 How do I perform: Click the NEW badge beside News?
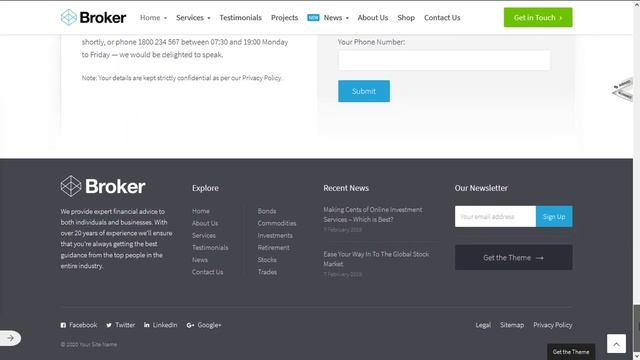(313, 18)
